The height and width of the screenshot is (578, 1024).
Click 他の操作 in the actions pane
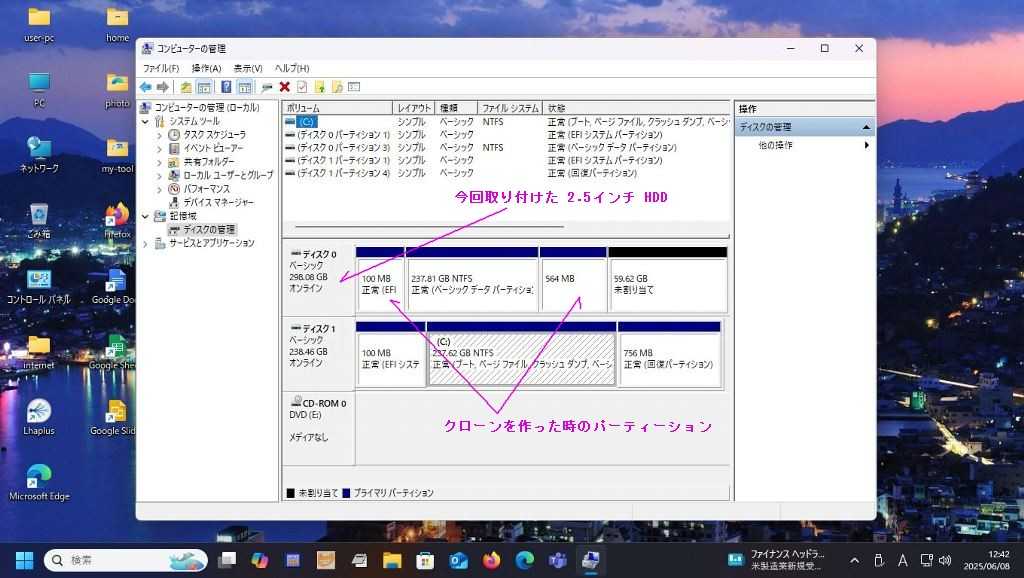point(776,145)
